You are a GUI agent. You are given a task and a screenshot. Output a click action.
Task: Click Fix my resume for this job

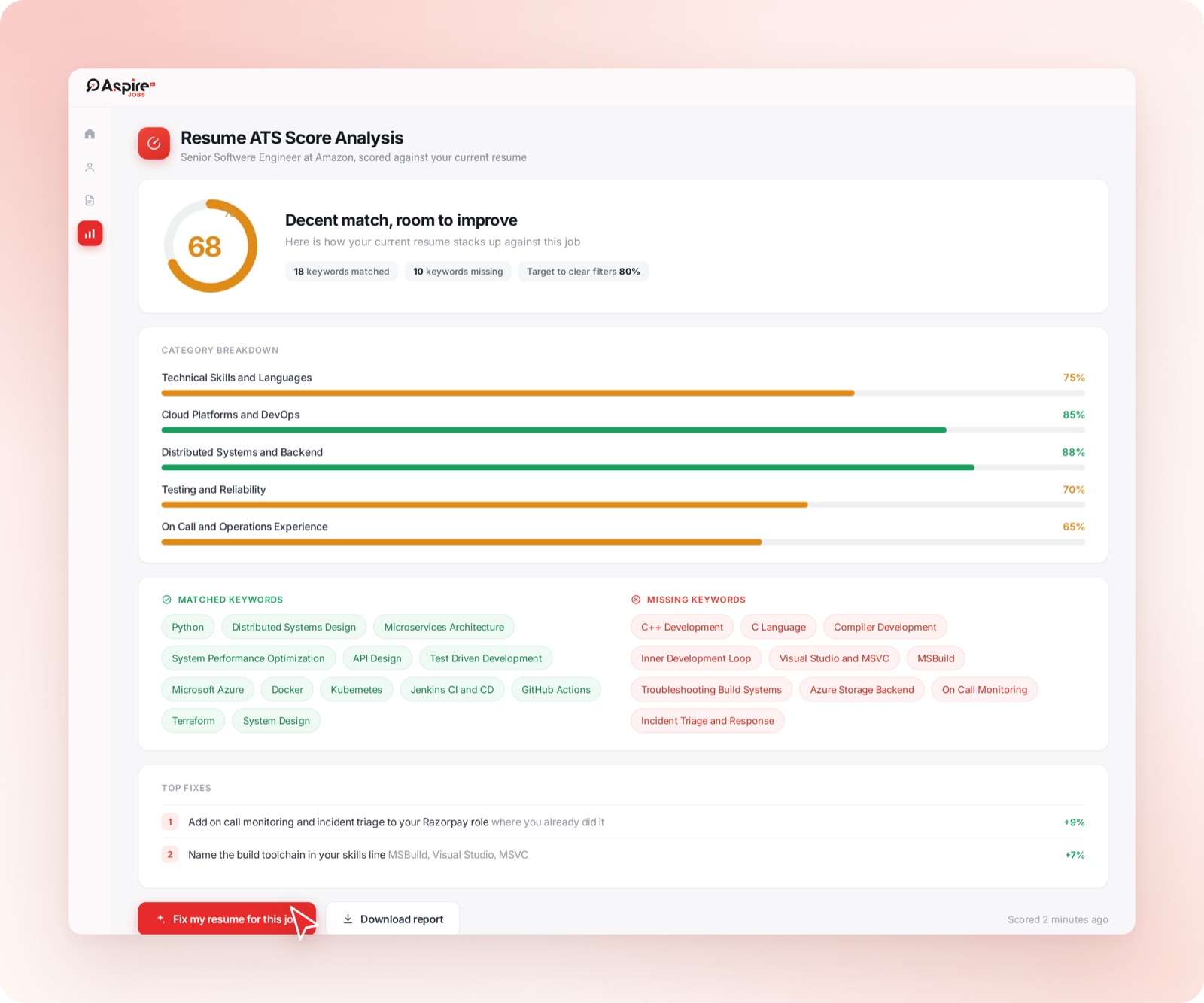click(227, 919)
